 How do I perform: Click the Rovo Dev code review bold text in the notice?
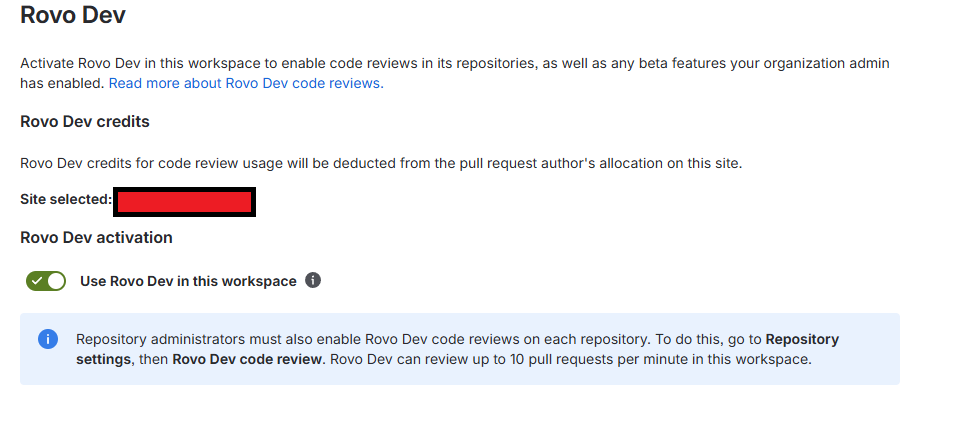[x=248, y=359]
